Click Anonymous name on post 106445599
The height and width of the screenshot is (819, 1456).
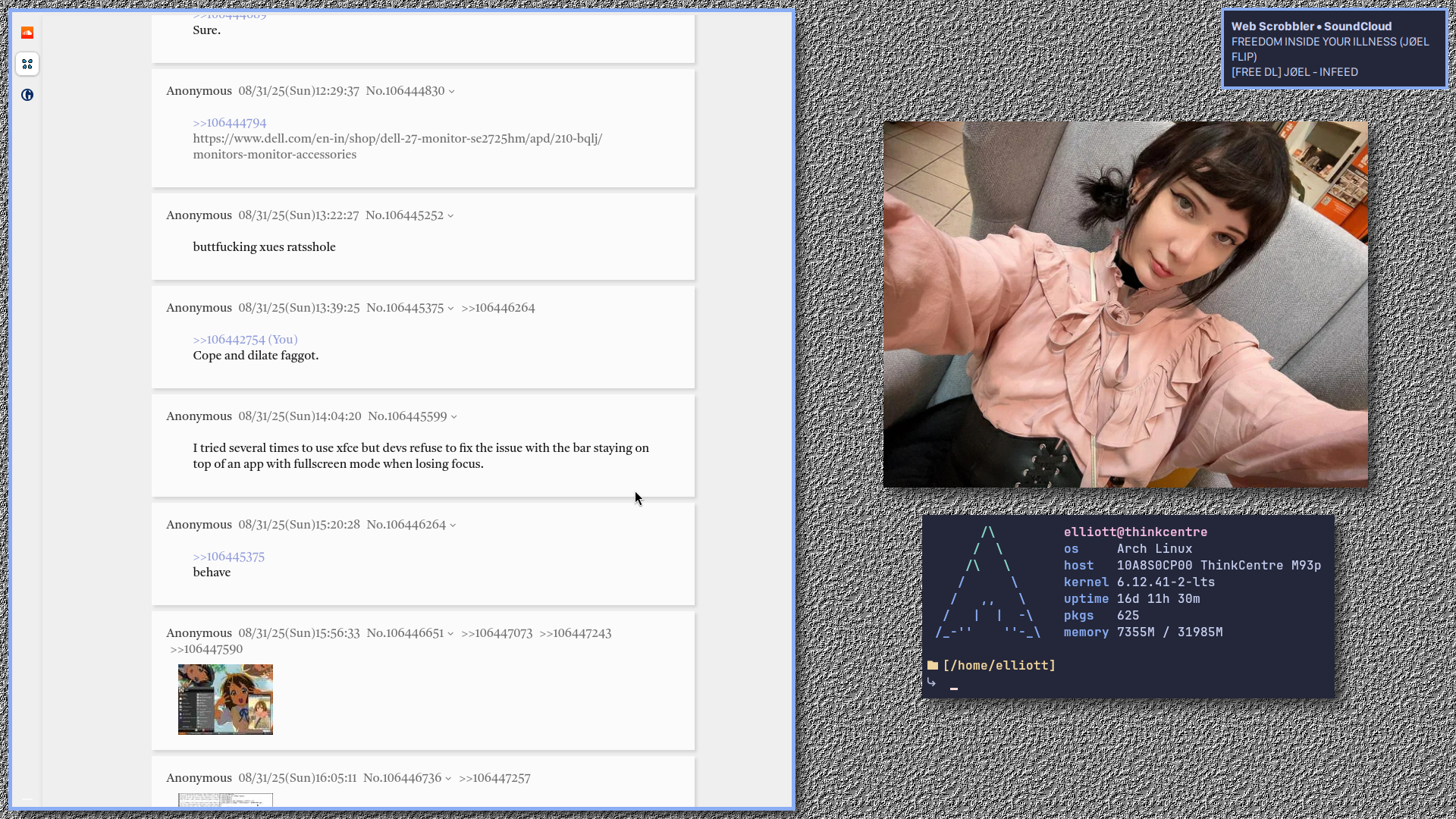(199, 416)
